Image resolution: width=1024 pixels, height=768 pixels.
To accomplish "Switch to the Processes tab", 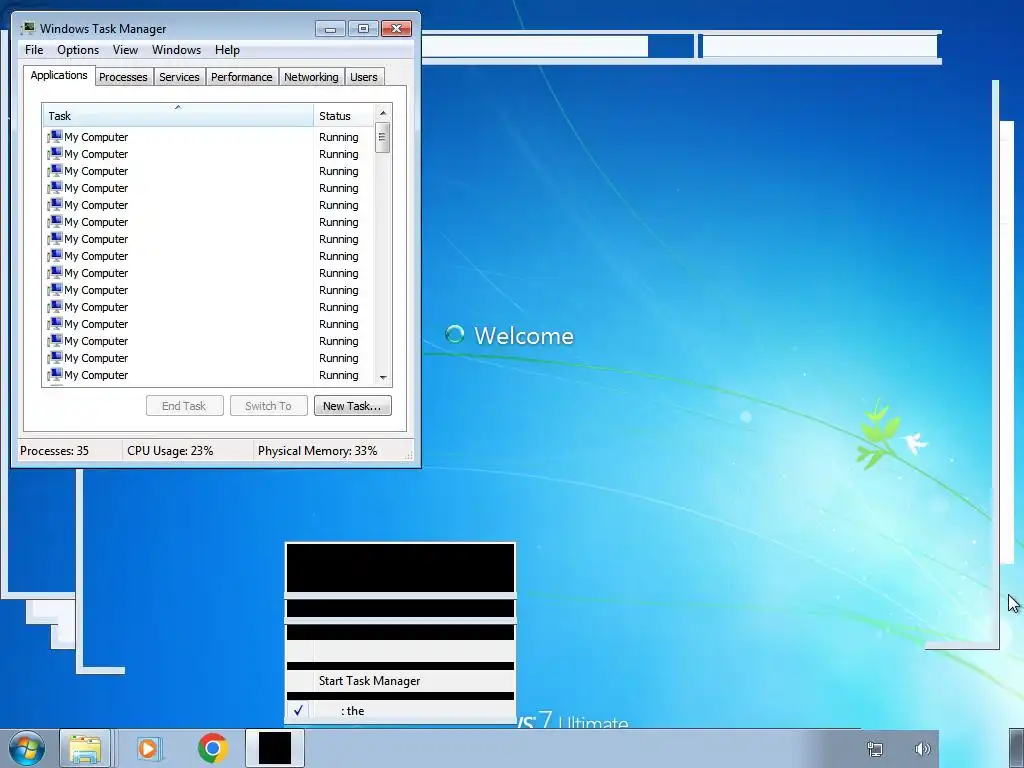I will pos(123,77).
